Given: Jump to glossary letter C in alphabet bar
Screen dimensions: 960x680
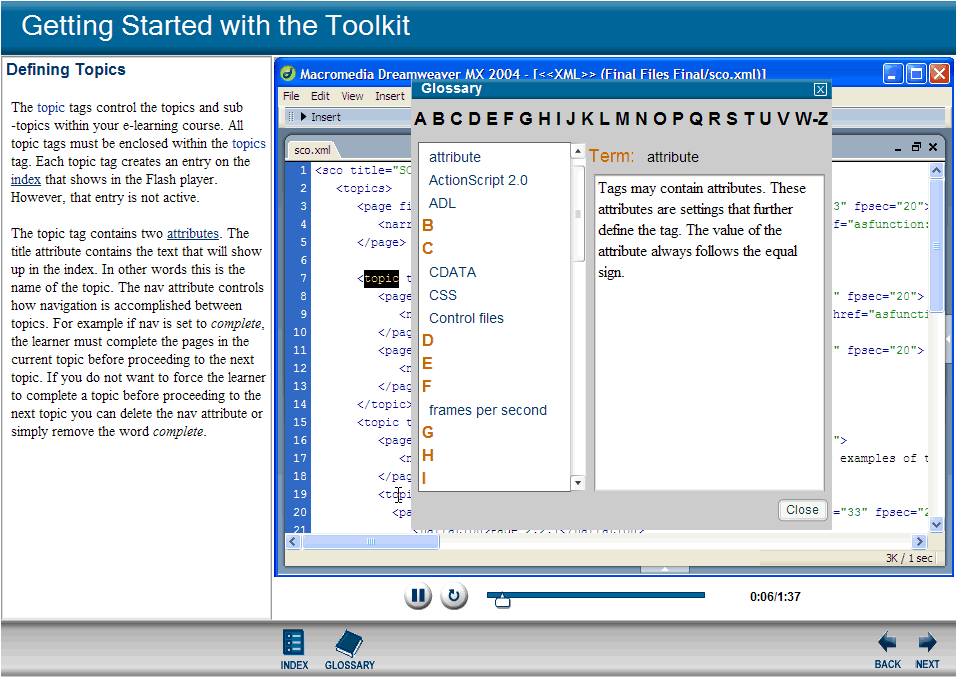Looking at the screenshot, I should (x=456, y=119).
